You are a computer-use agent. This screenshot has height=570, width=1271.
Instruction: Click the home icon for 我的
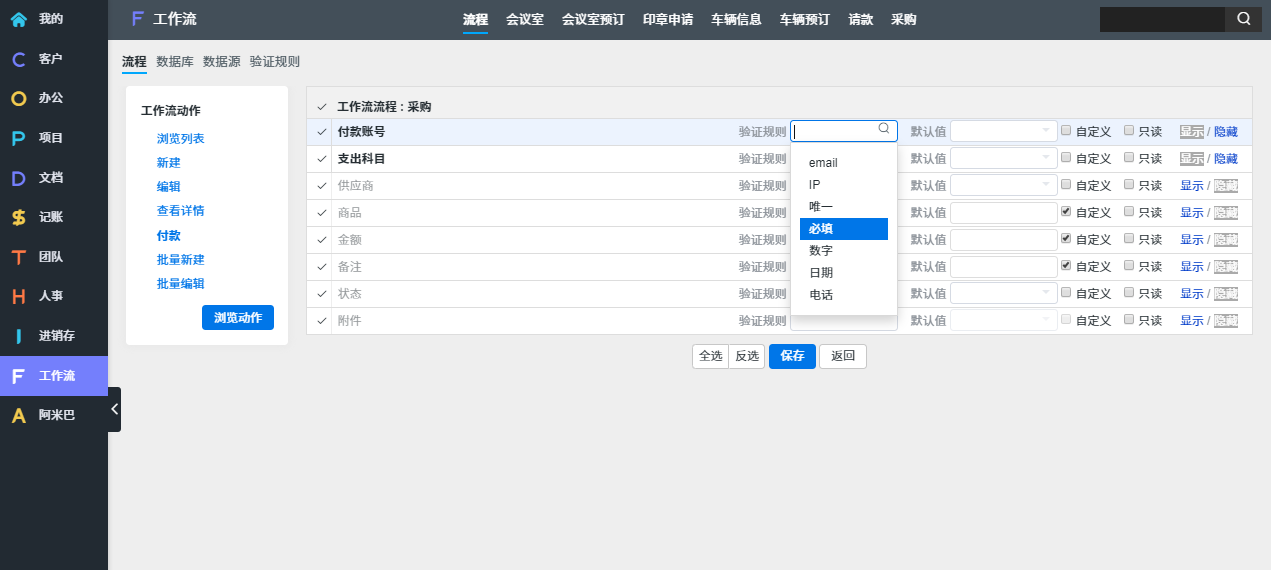click(x=18, y=19)
